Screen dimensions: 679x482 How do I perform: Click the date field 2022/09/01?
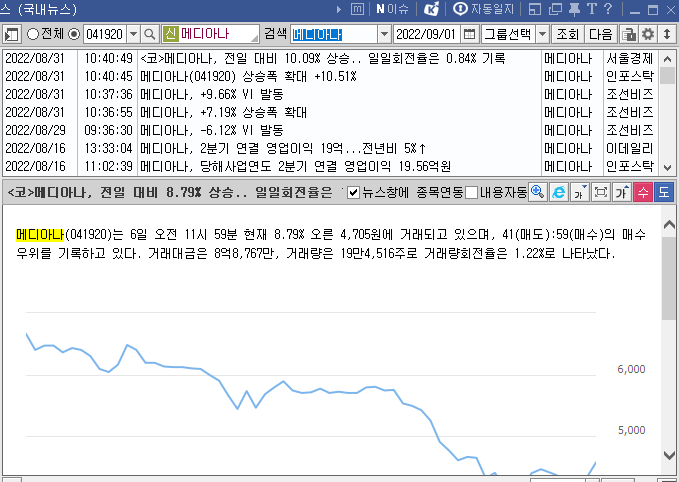point(427,34)
